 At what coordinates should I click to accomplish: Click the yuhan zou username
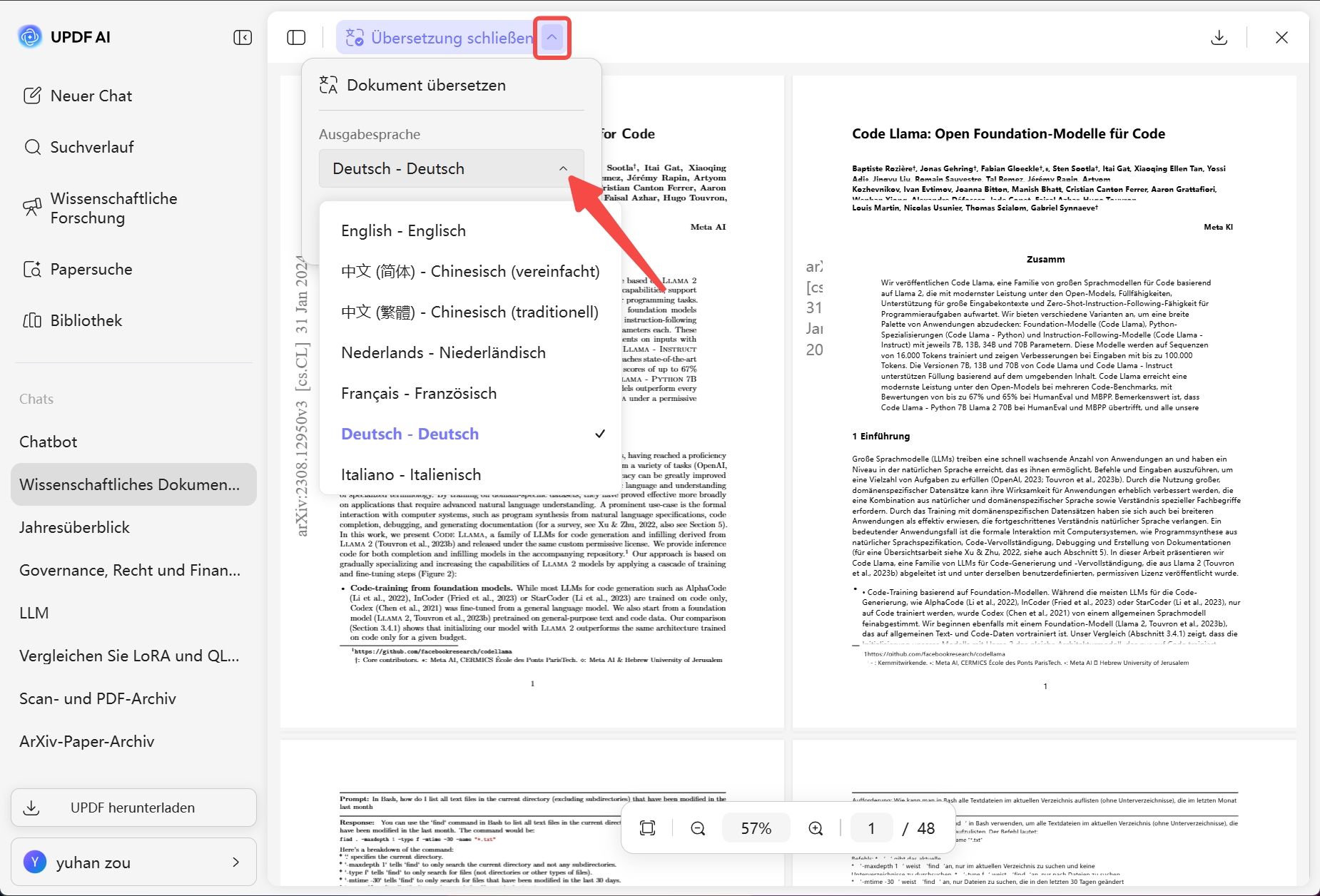click(93, 862)
